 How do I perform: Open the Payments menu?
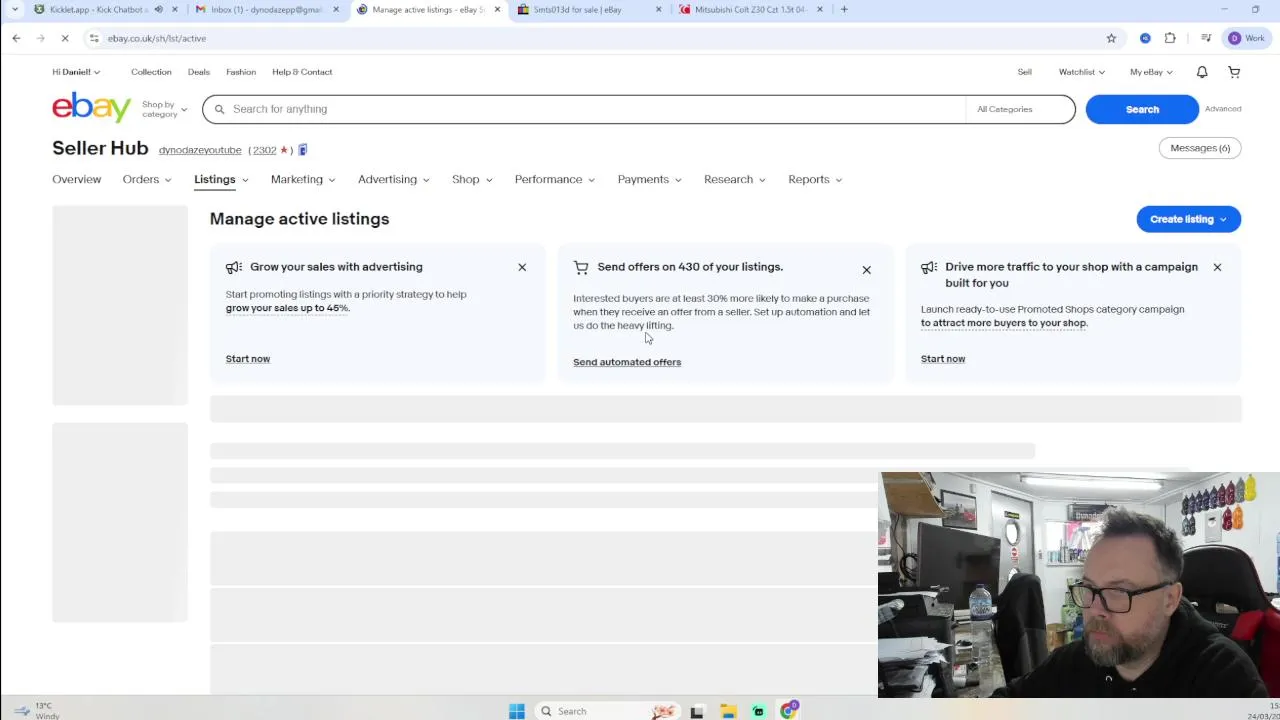(x=650, y=179)
